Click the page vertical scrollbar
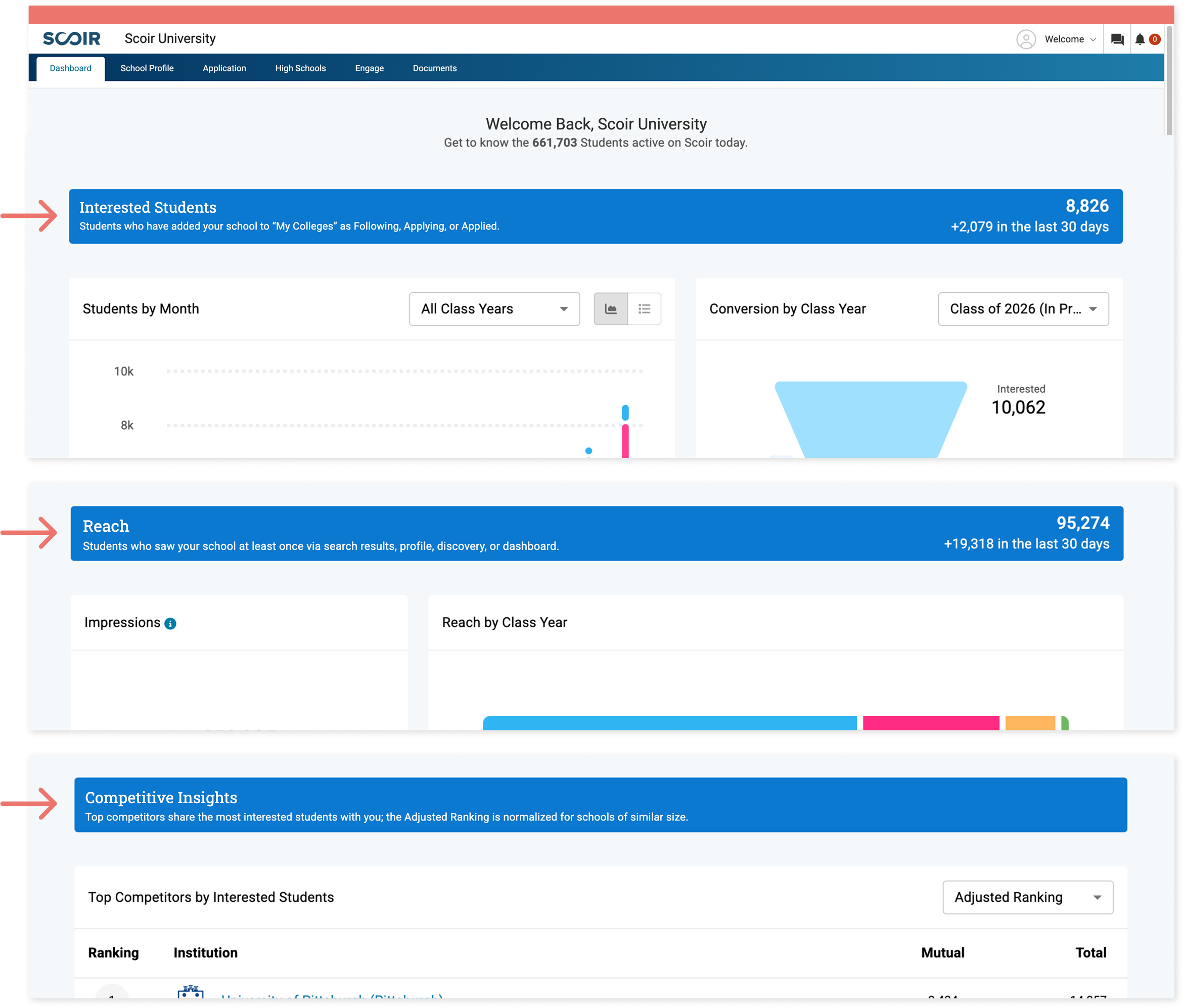The width and height of the screenshot is (1184, 1008). tap(1169, 80)
